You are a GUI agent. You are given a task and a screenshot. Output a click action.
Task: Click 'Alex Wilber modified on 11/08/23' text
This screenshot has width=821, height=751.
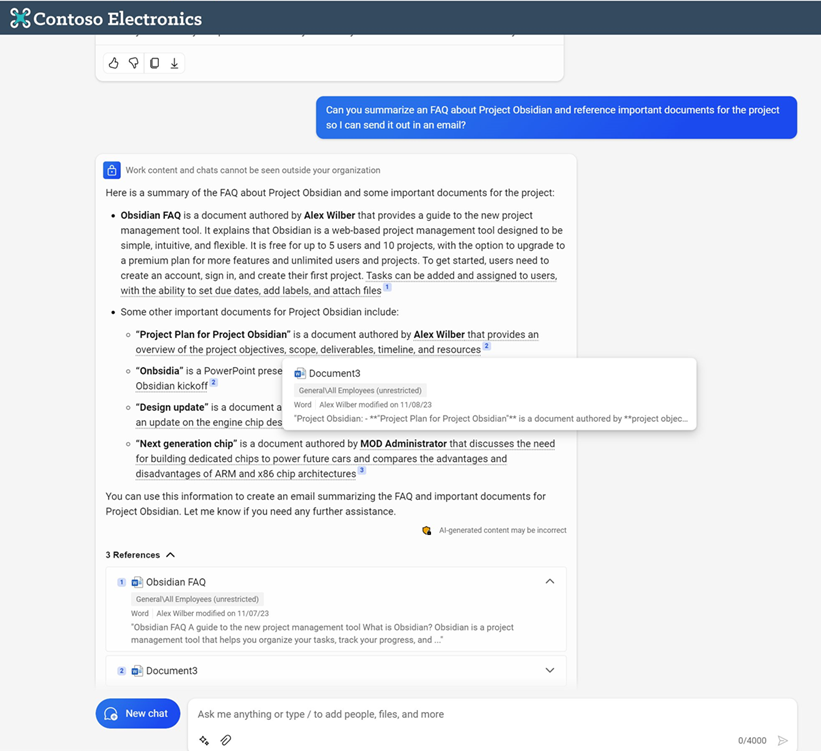coord(375,405)
